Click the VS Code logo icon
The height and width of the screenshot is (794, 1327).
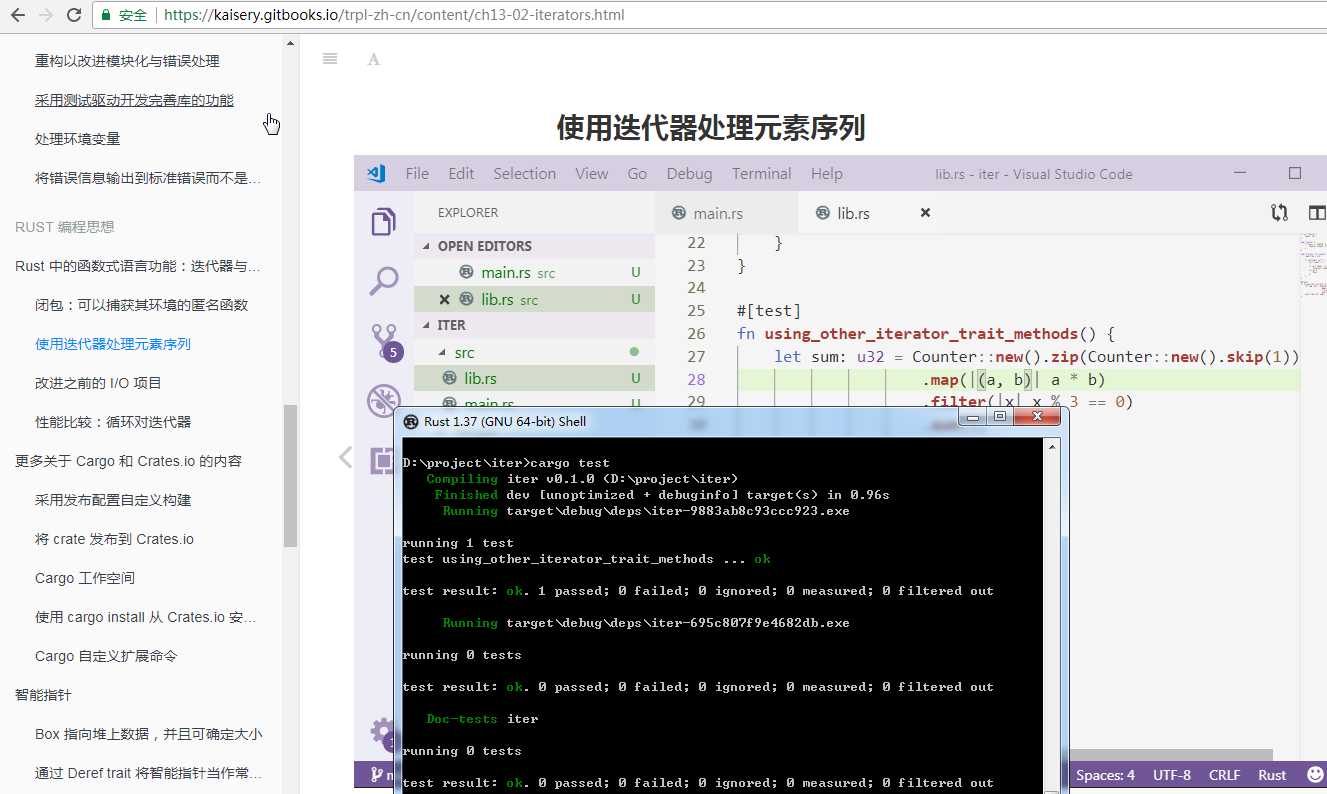(x=377, y=173)
